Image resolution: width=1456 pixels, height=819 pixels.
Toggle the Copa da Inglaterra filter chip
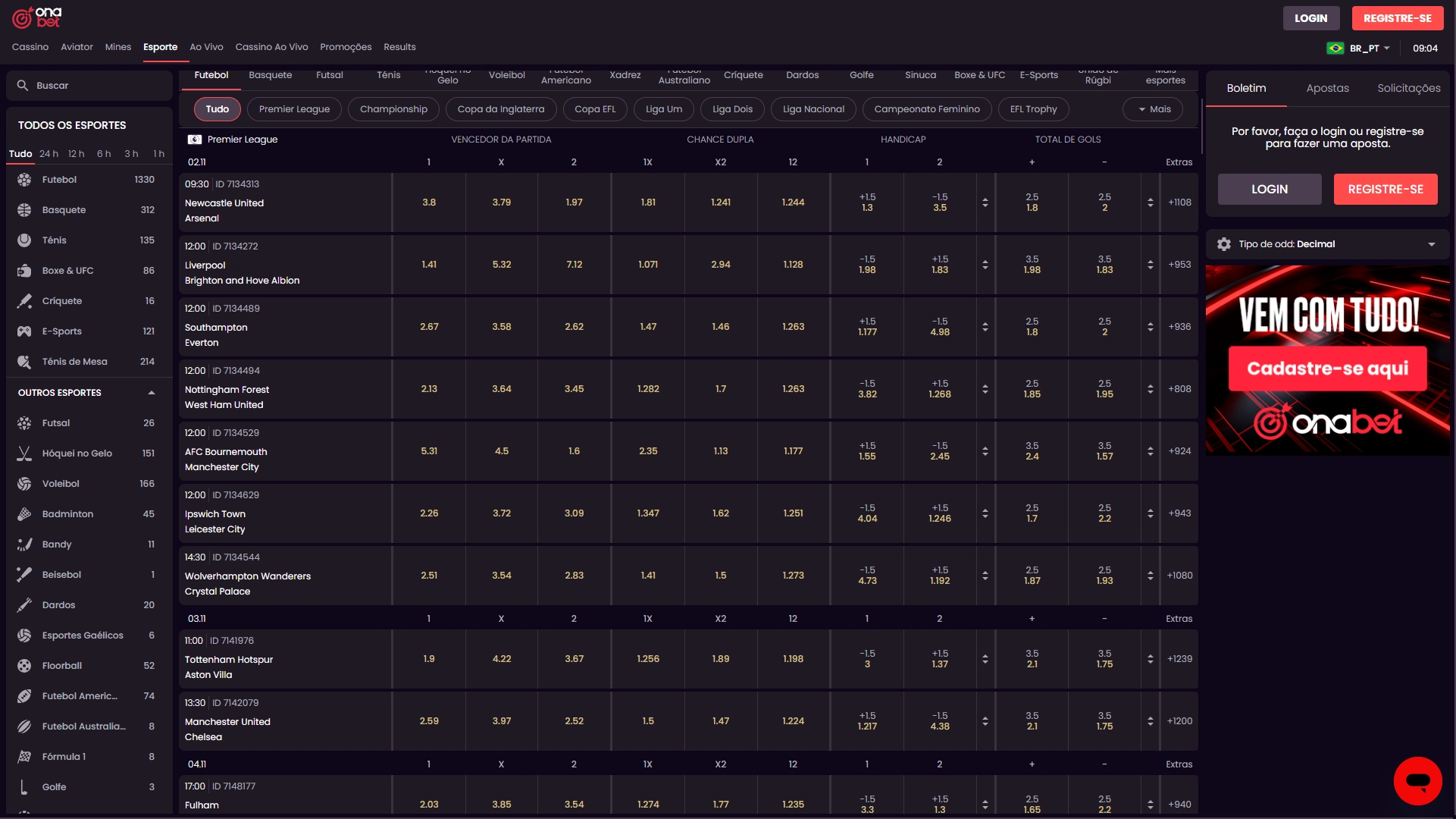coord(501,109)
